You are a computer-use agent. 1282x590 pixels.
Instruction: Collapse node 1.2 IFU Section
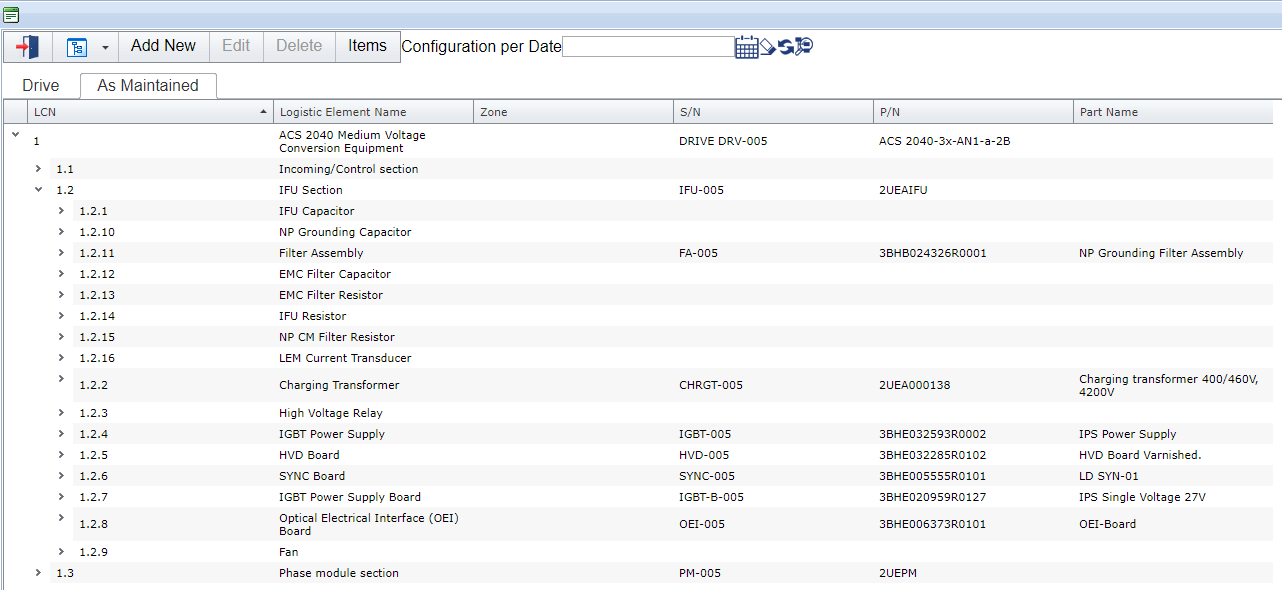38,189
